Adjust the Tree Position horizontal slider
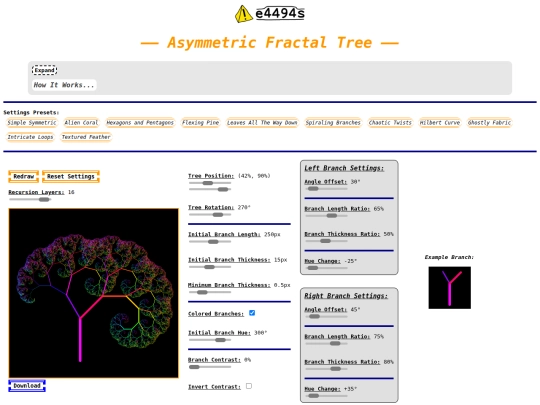The image size is (540, 405). pyautogui.click(x=210, y=183)
